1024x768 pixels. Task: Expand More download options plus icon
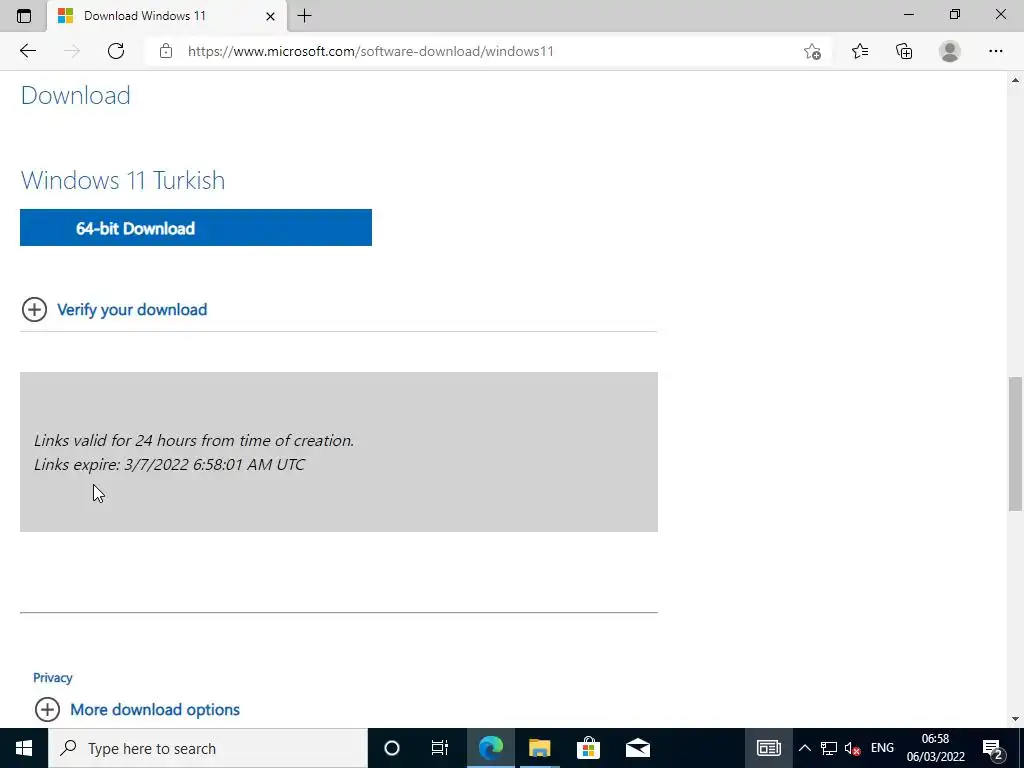[47, 709]
